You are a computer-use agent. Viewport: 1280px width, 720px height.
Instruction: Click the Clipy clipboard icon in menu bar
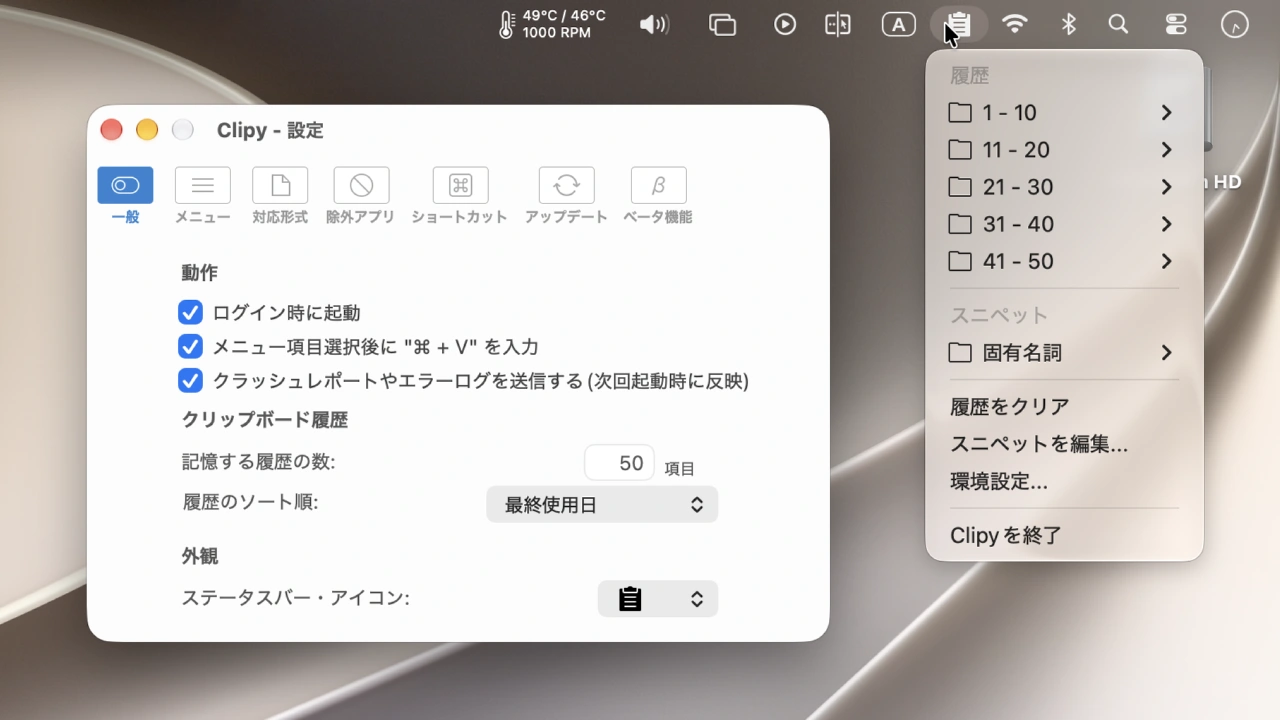click(x=959, y=24)
